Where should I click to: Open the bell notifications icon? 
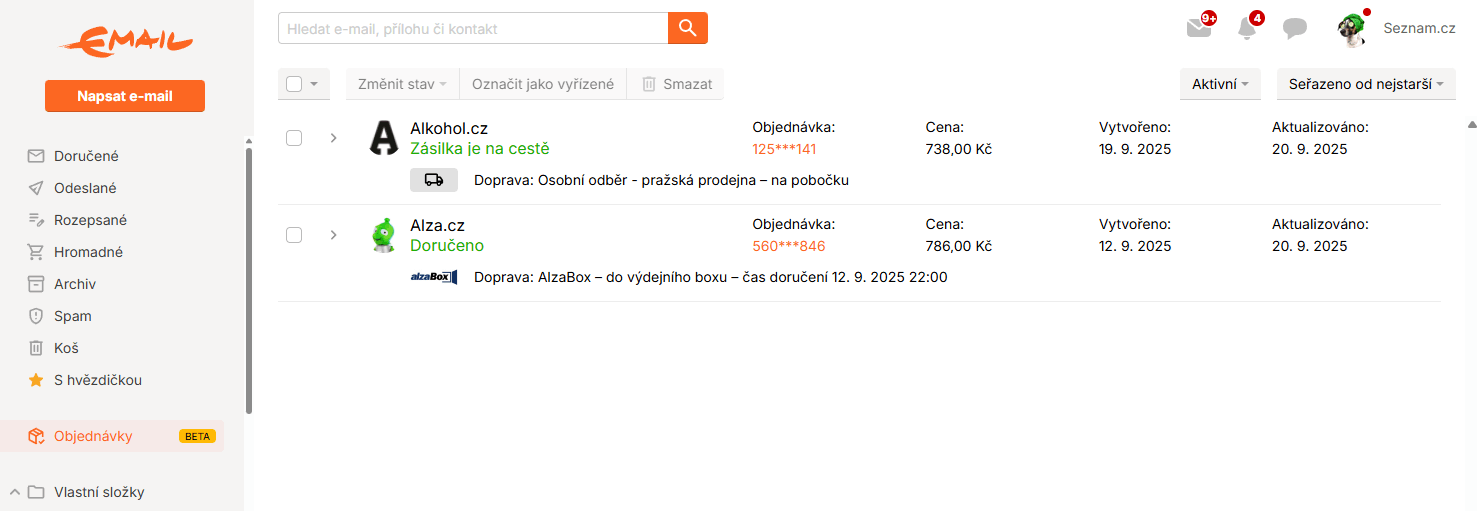coord(1247,28)
